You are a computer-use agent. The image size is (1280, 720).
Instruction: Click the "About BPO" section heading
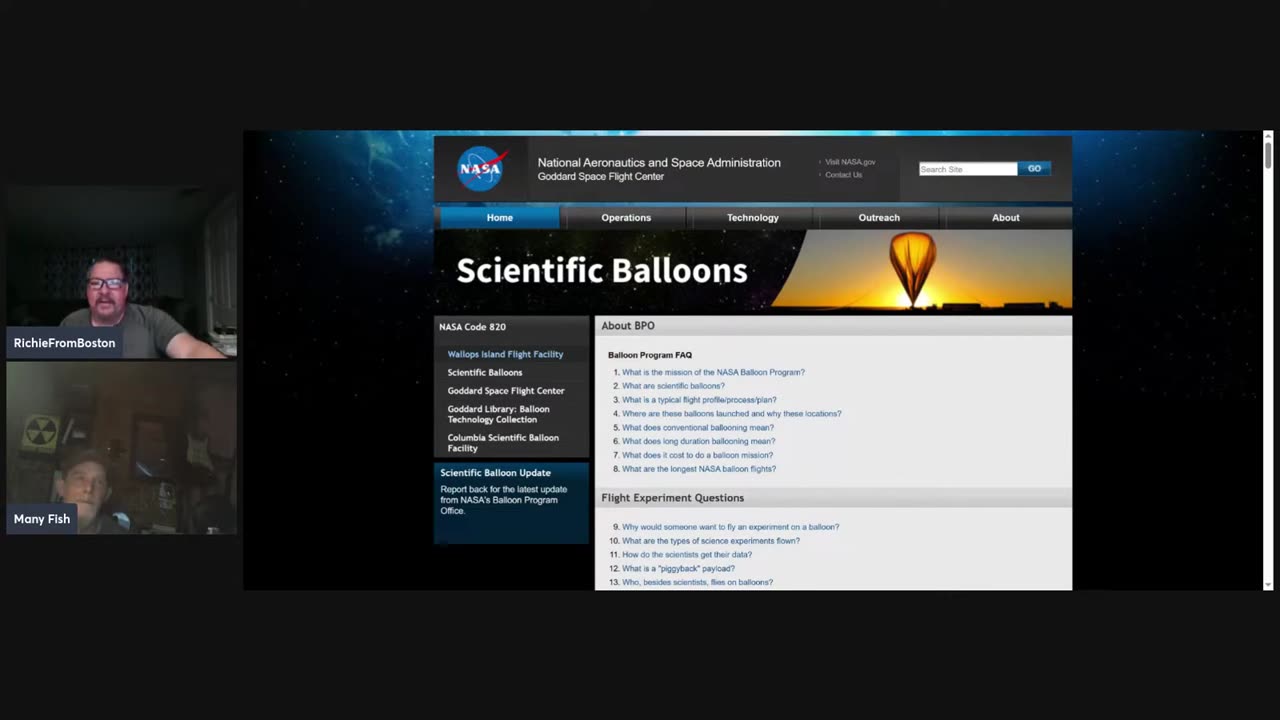tap(628, 326)
